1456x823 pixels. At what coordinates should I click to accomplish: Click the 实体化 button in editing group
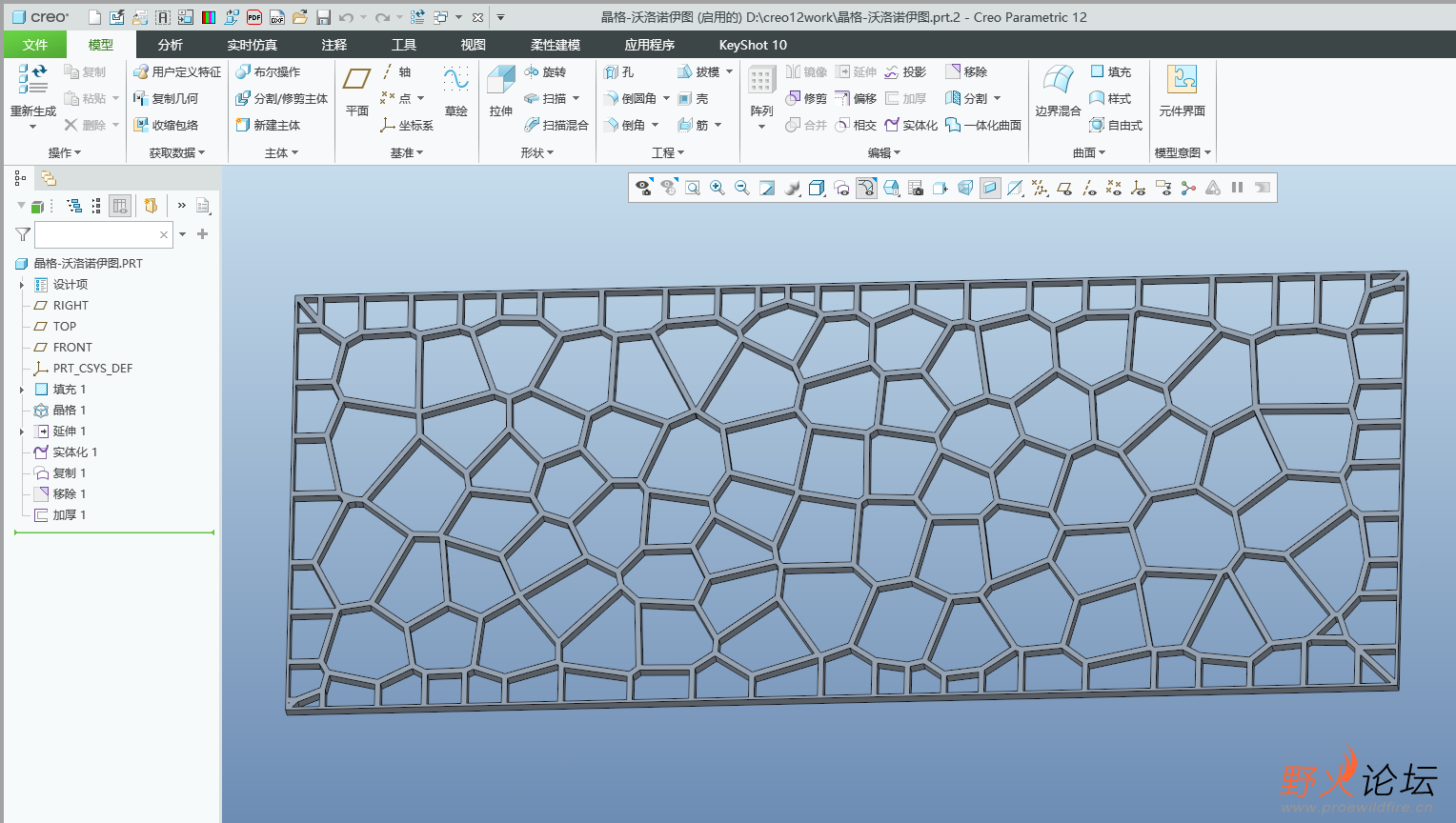(911, 125)
